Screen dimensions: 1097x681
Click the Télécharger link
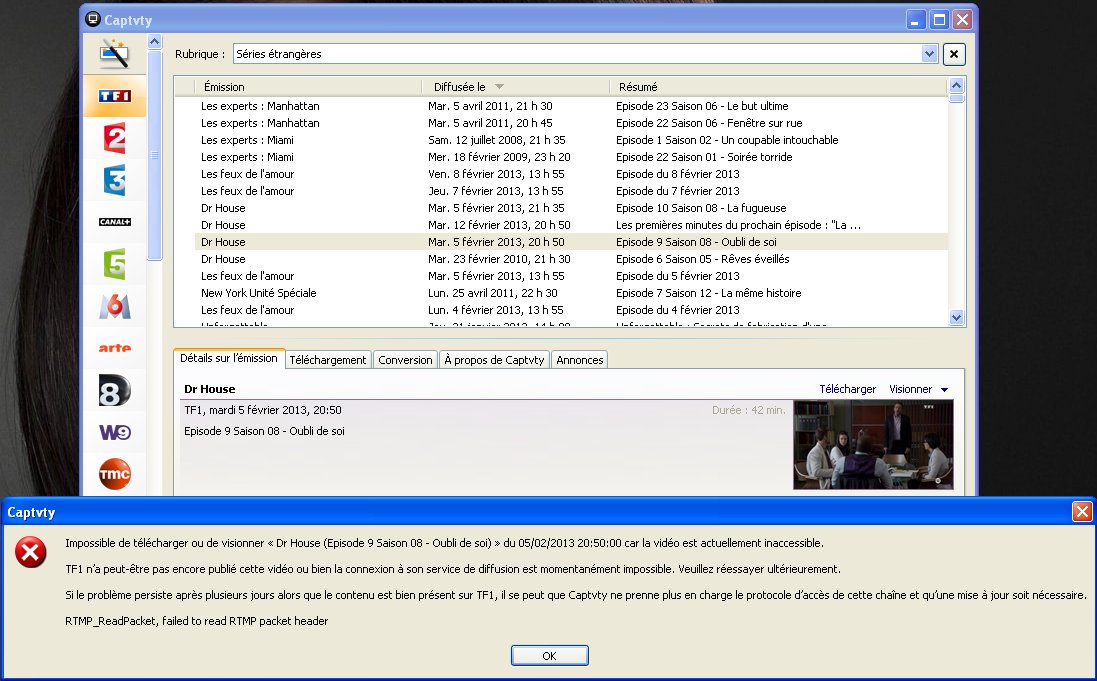[x=847, y=389]
